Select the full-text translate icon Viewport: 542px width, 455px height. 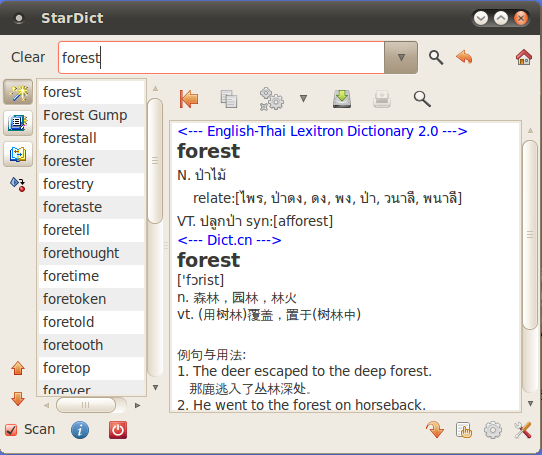click(x=18, y=154)
